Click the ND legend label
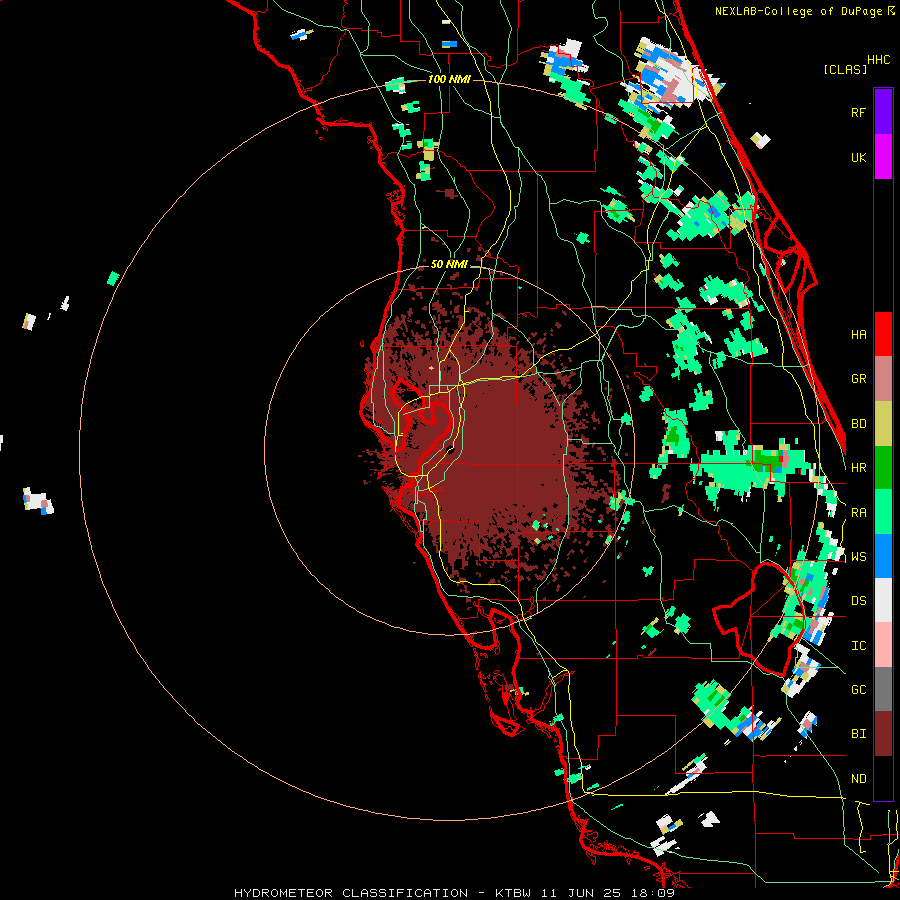900x900 pixels. click(858, 779)
